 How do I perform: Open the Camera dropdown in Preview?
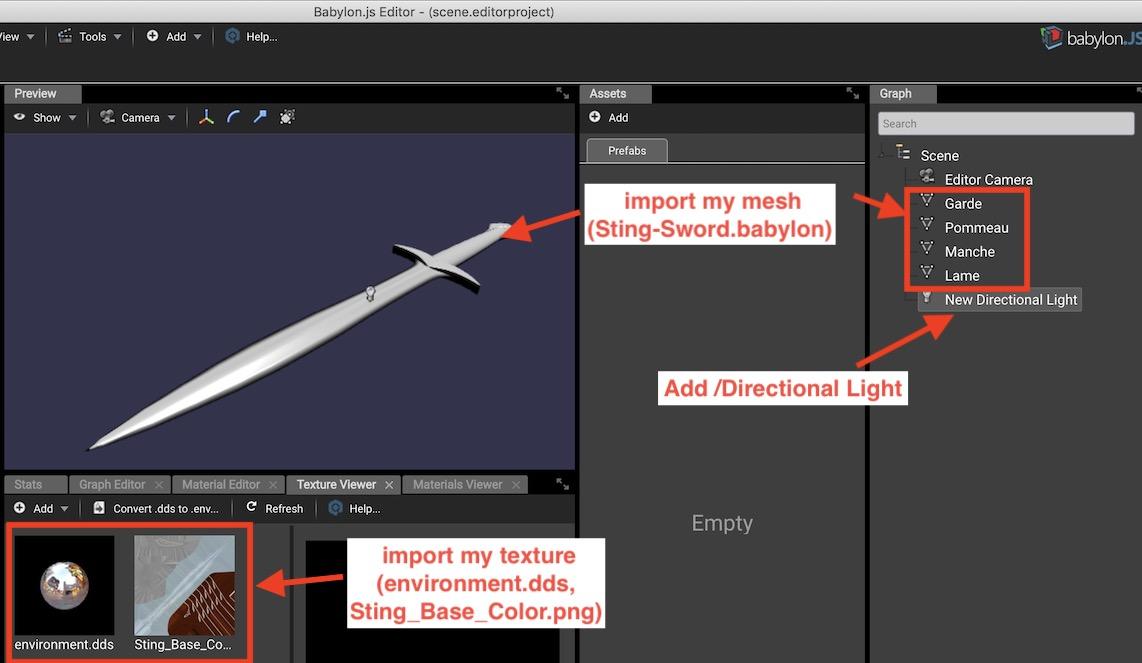(138, 117)
